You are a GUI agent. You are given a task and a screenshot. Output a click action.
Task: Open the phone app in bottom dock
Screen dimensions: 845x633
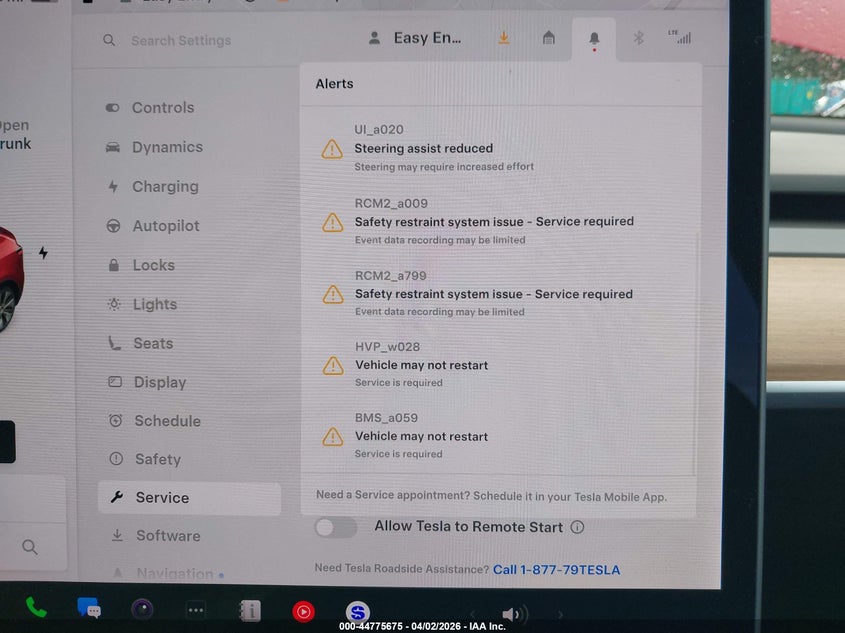pyautogui.click(x=36, y=607)
